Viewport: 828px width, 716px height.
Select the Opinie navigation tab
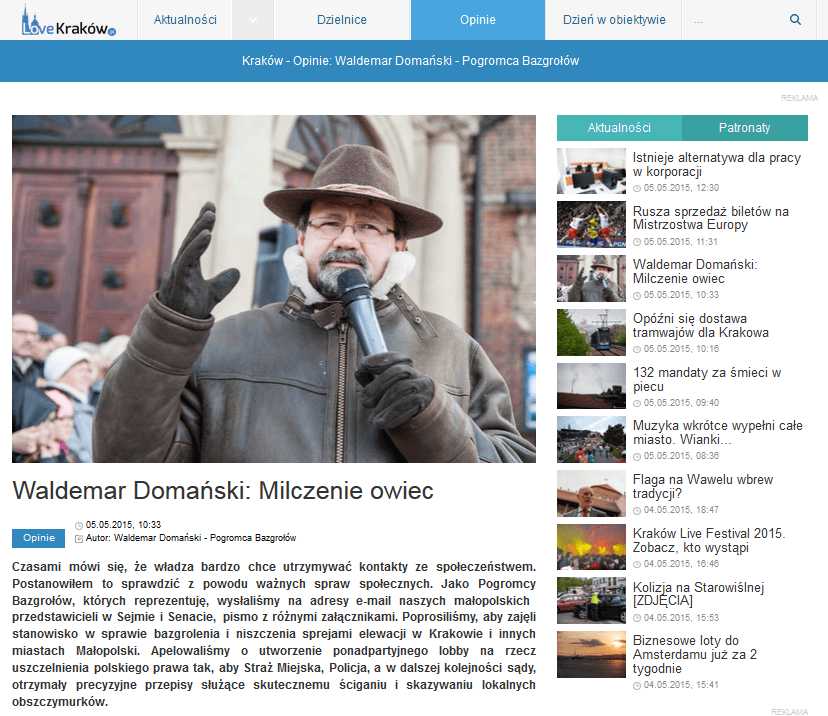click(x=477, y=20)
